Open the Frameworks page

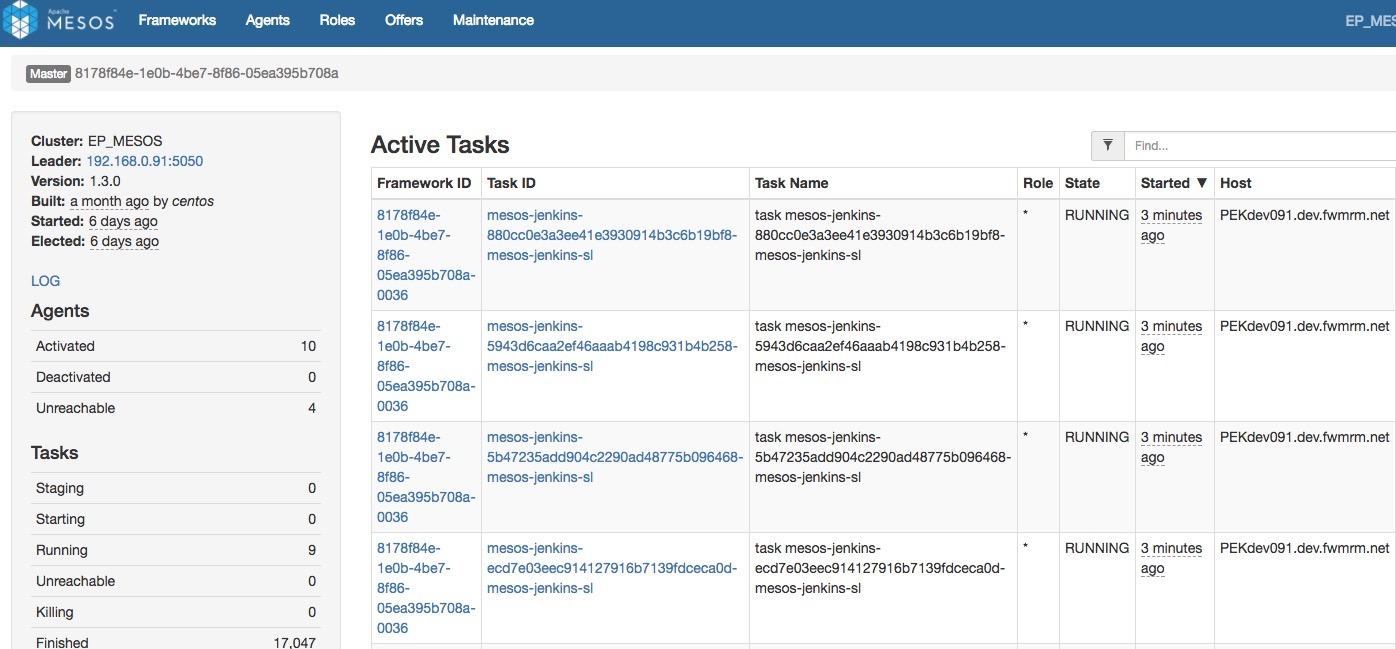point(177,20)
